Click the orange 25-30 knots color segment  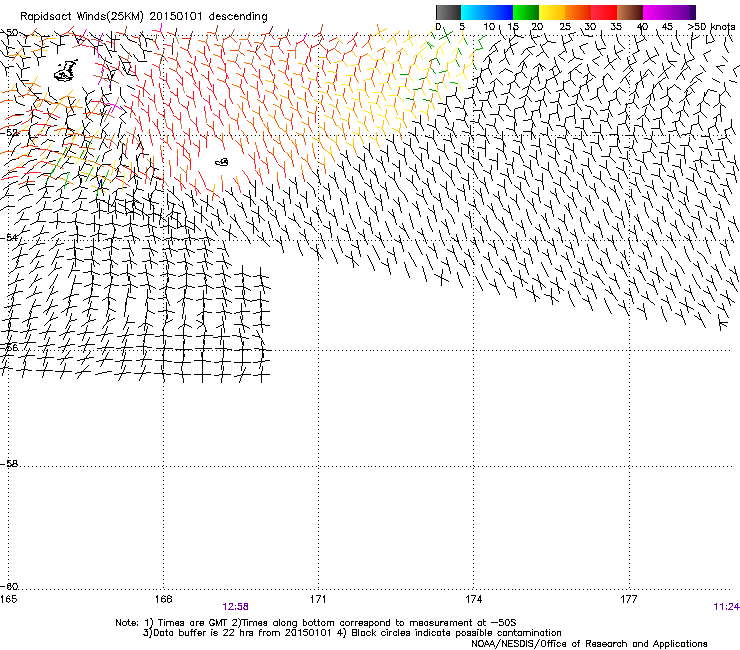pos(578,12)
